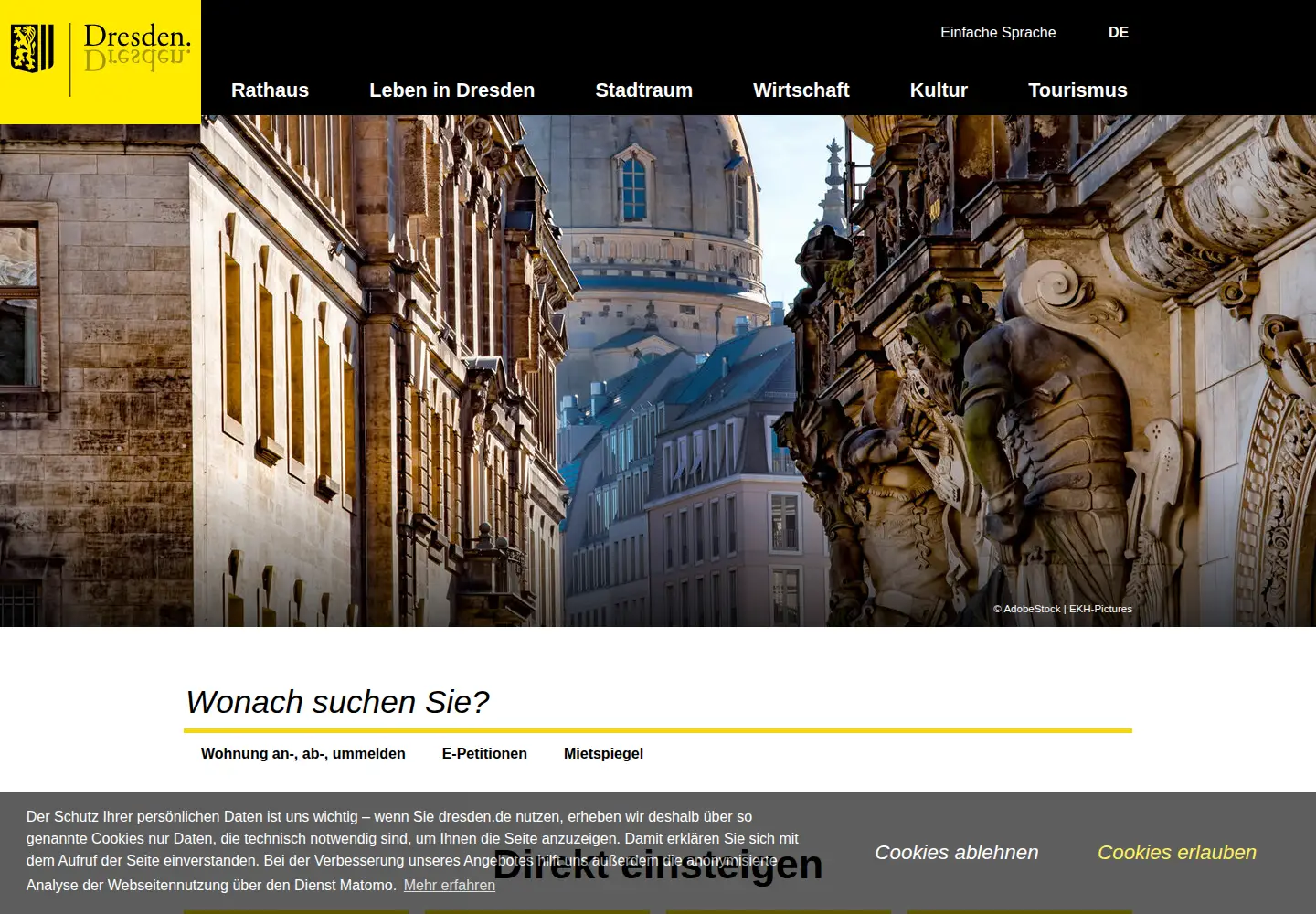Screen dimensions: 1316x914
Task: Click the Dresden Frauenkirche hero image
Action: 658,371
